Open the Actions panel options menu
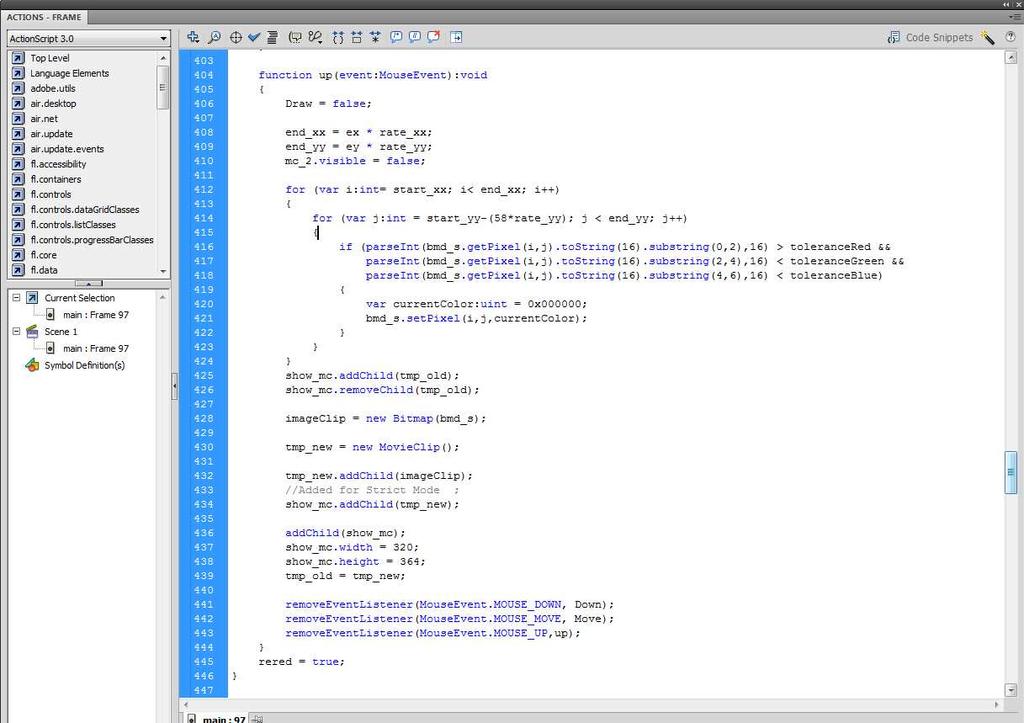1024x723 pixels. click(1015, 17)
